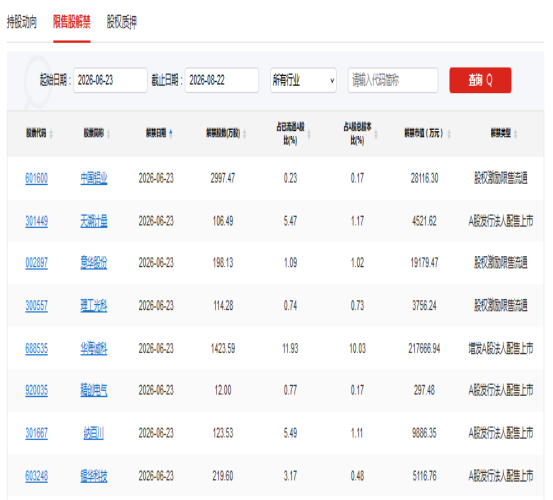
Task: Sort by 占A股总股本比(%) sort icon
Action: 376,134
